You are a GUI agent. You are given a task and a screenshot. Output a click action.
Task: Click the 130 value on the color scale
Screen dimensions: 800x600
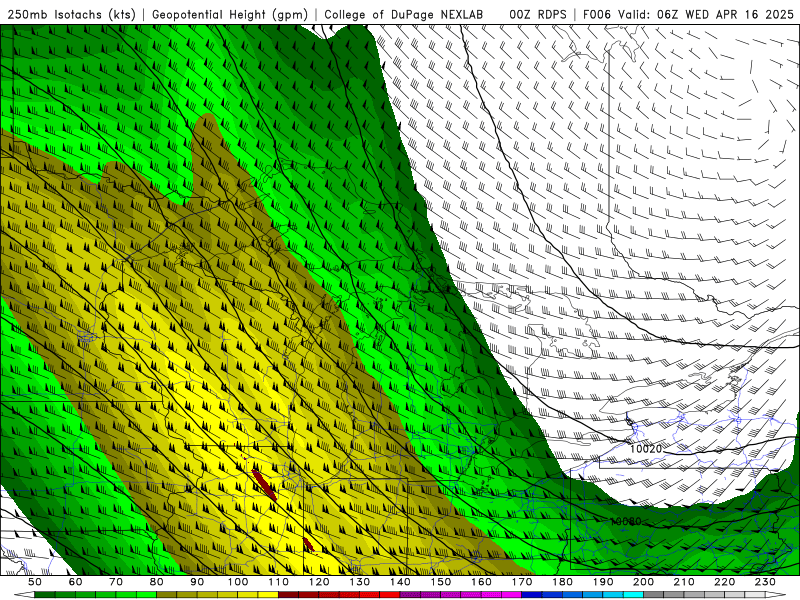[360, 582]
